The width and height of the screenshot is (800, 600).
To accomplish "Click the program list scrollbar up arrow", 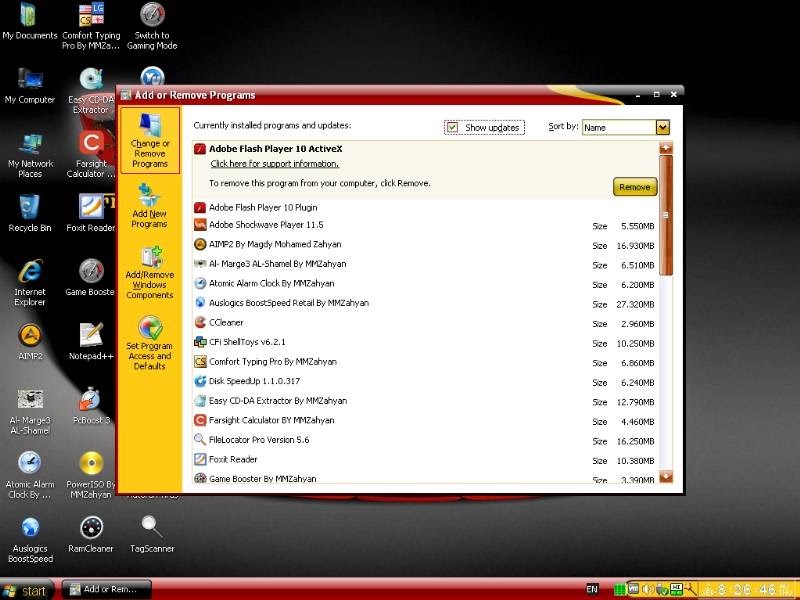I will tap(666, 145).
